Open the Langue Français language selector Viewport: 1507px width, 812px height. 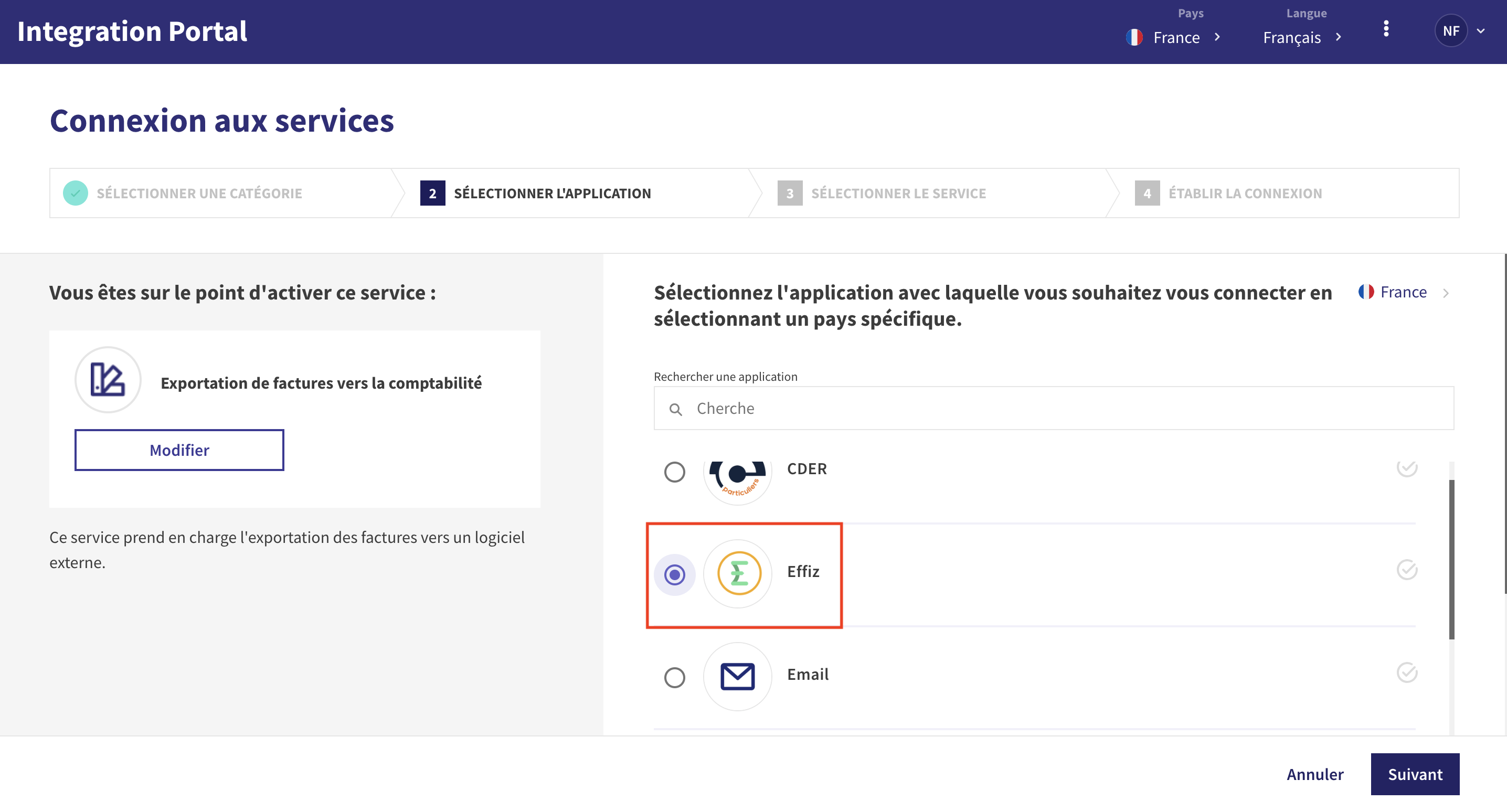click(1302, 37)
